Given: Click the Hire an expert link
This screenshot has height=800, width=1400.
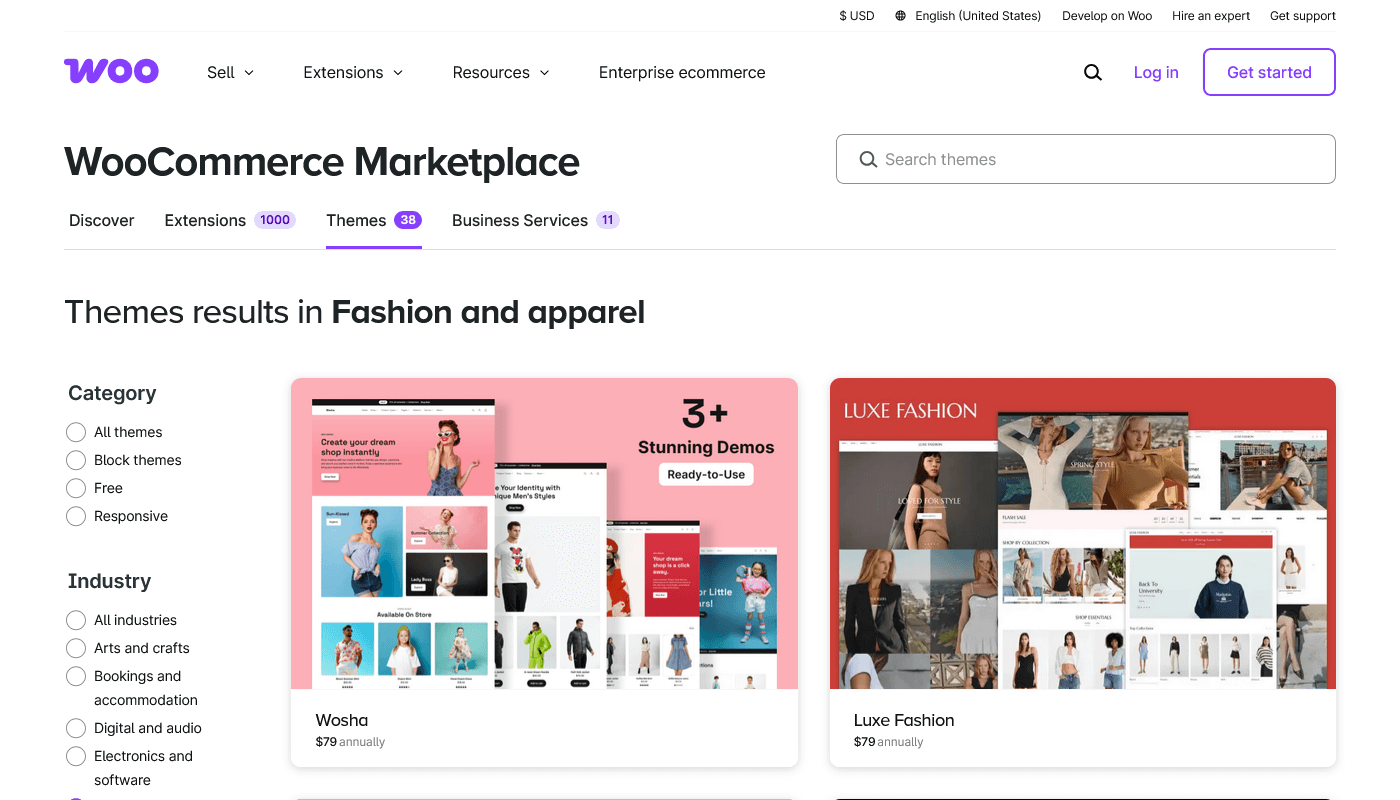Looking at the screenshot, I should 1211,16.
